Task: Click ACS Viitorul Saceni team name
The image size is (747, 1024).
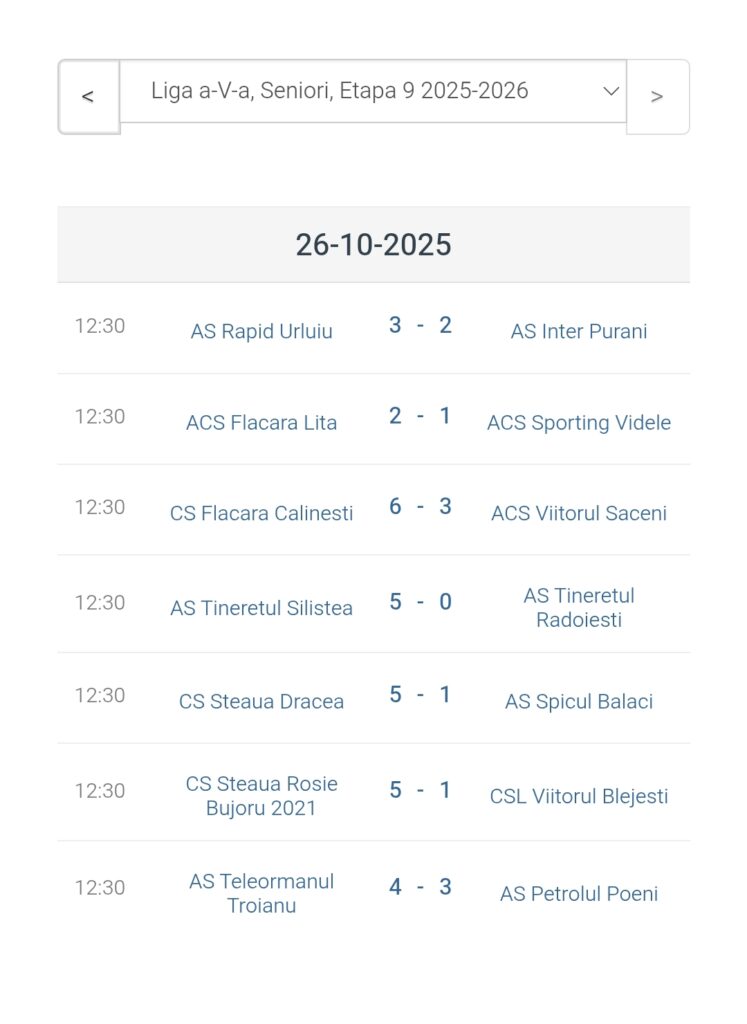Action: pyautogui.click(x=578, y=513)
